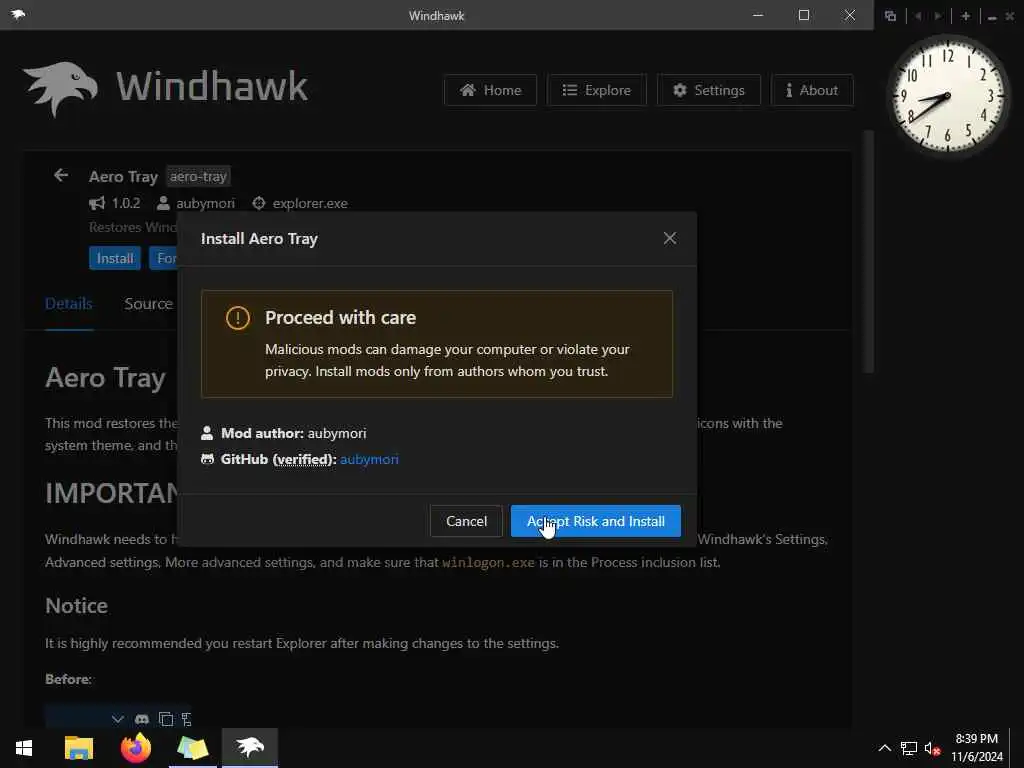Viewport: 1024px width, 768px height.
Task: Close the Install Aero Tray dialog
Action: (669, 238)
